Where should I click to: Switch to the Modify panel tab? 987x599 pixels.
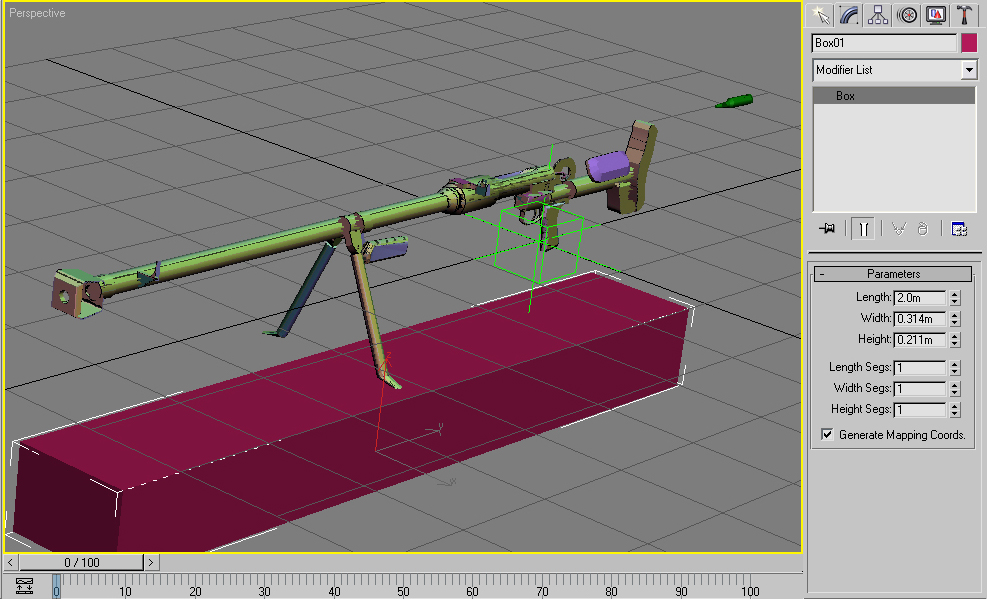849,15
